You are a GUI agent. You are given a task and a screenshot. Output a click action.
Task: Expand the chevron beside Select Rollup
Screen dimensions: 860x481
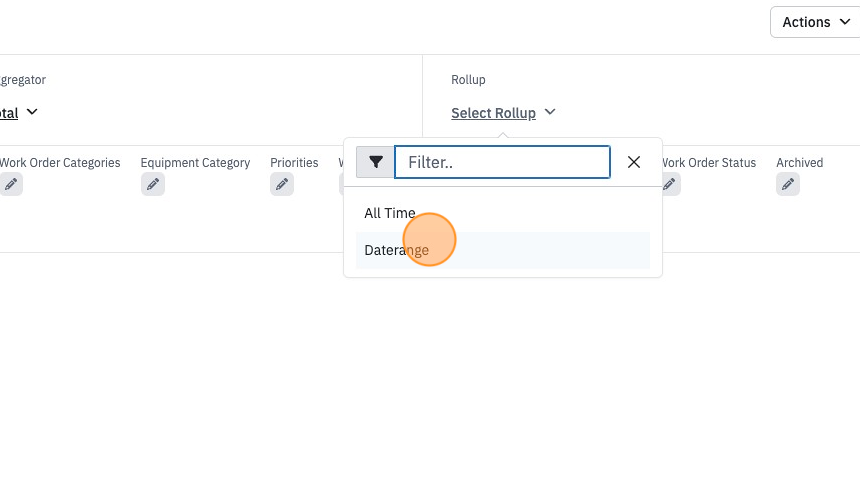(x=550, y=112)
